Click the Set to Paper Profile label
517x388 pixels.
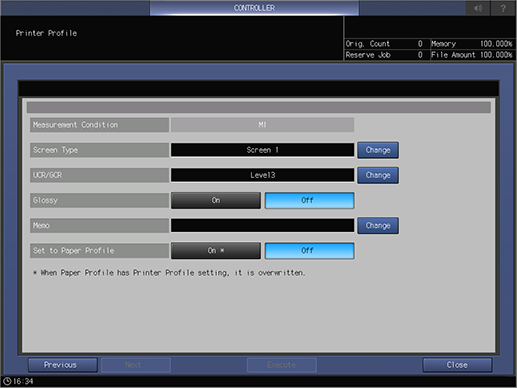point(99,251)
